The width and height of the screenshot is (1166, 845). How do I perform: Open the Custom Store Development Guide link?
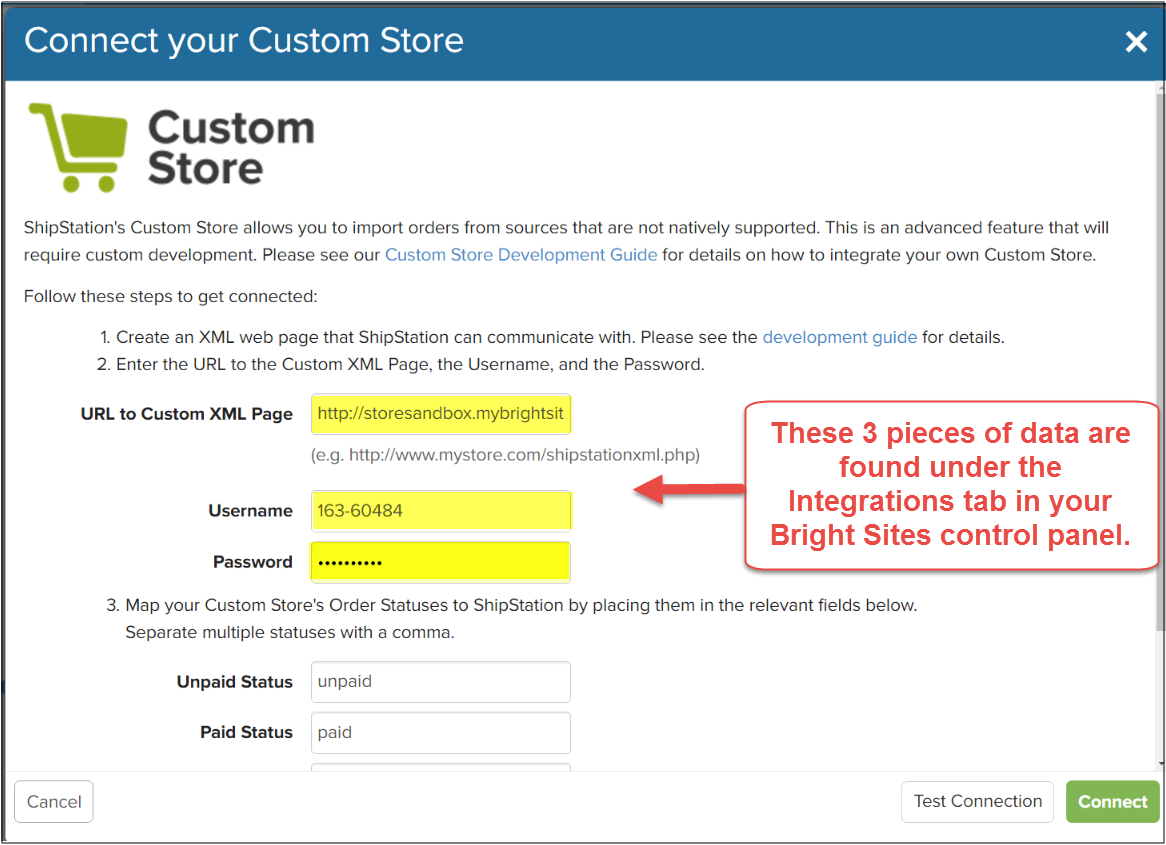521,254
